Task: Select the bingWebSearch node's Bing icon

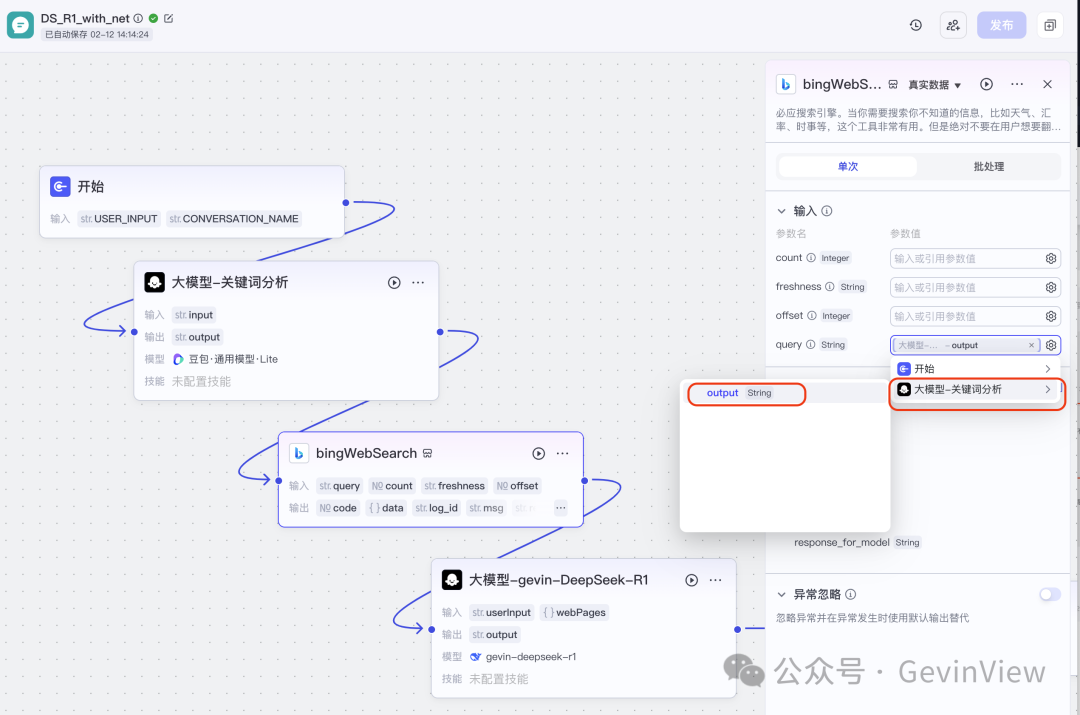Action: 299,453
